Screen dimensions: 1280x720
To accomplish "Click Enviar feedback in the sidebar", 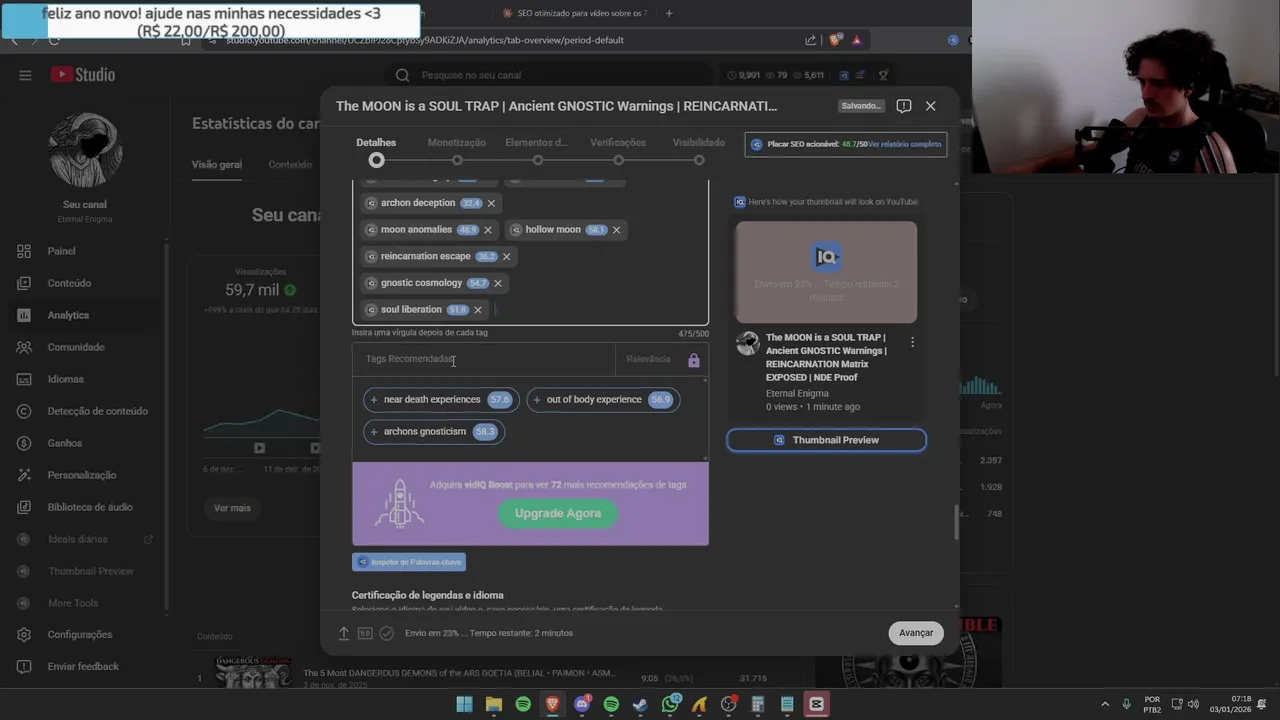I will 82,666.
